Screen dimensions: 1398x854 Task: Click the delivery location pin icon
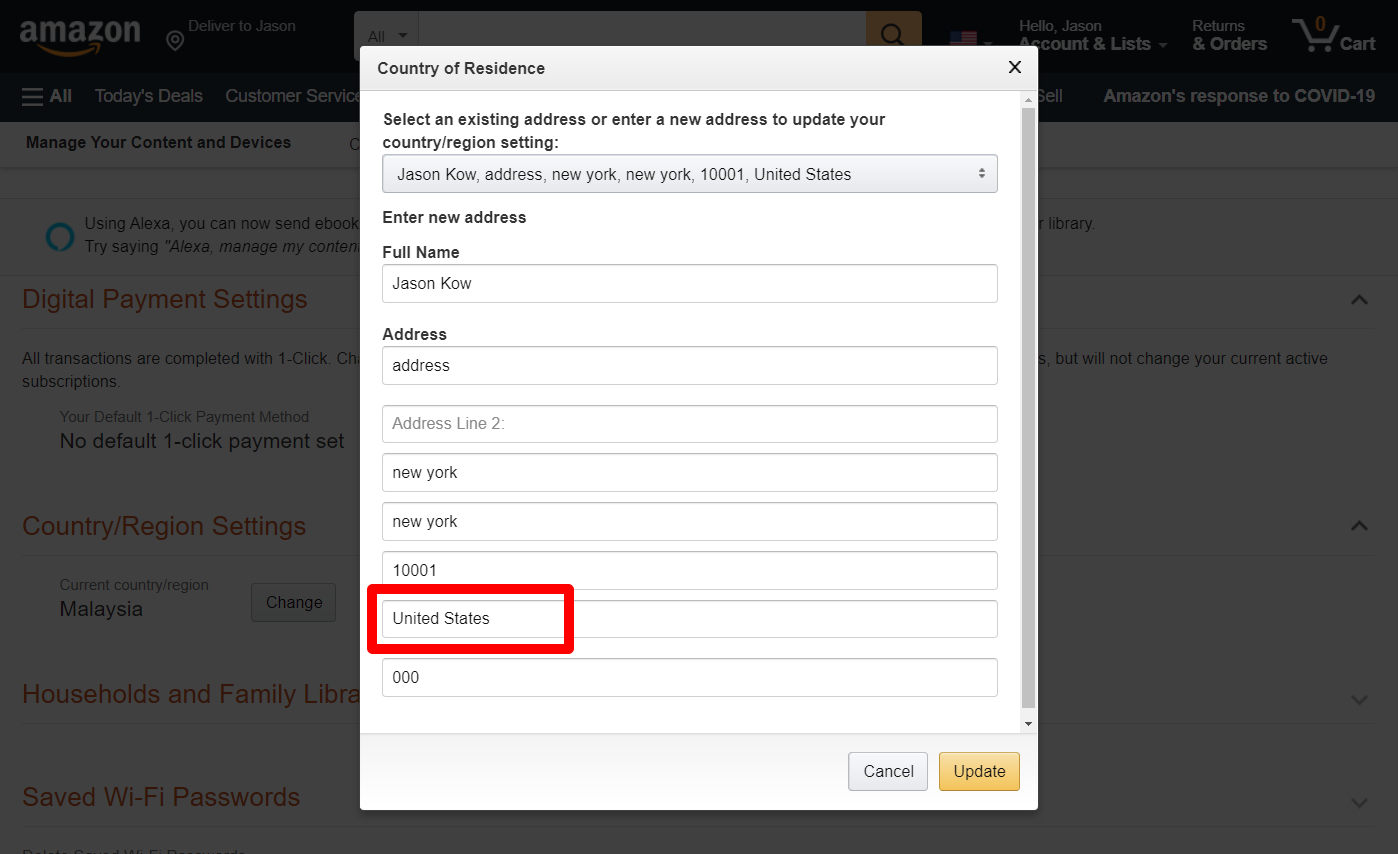click(x=175, y=40)
